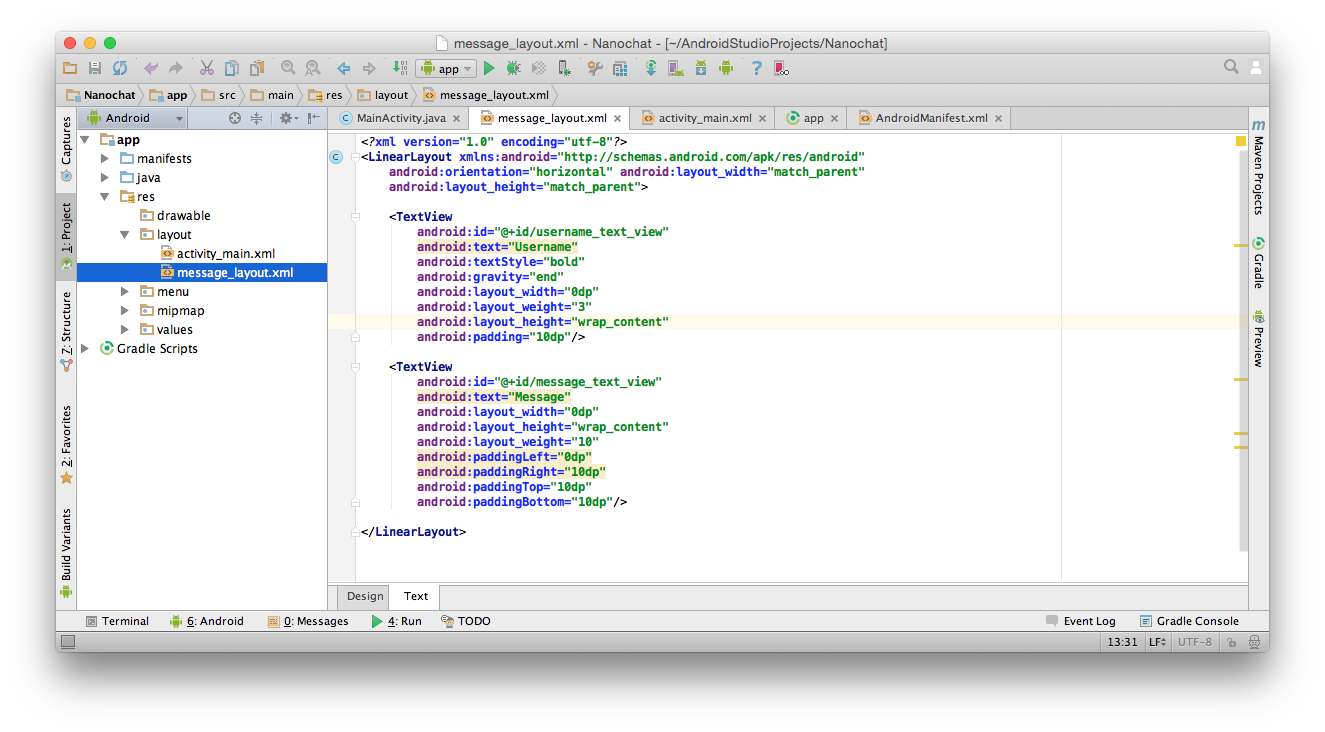Screen dimensions: 1325x732
Task: Click the Make Project icon with green down arrow
Action: pyautogui.click(x=400, y=68)
